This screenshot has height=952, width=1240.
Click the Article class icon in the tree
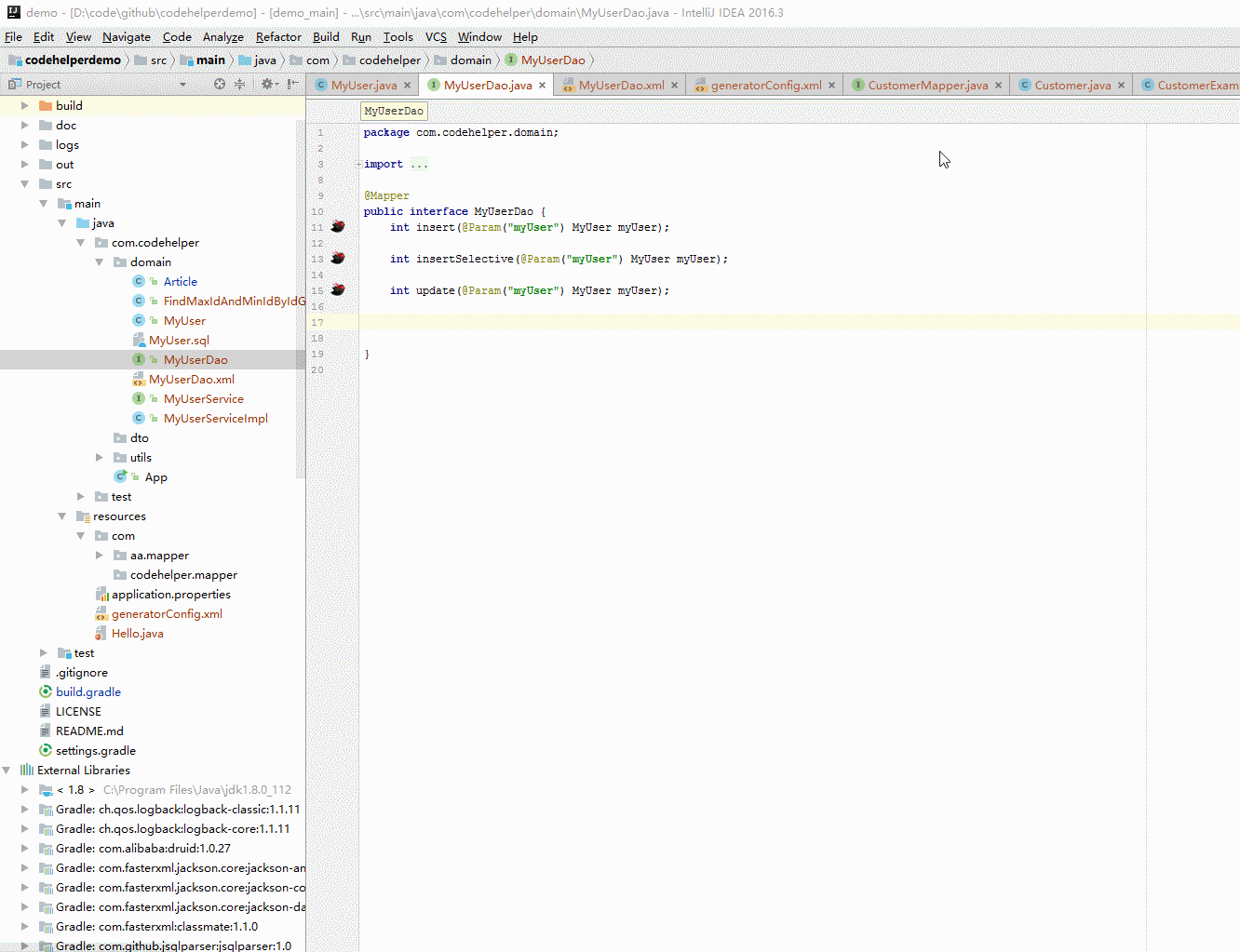click(139, 281)
